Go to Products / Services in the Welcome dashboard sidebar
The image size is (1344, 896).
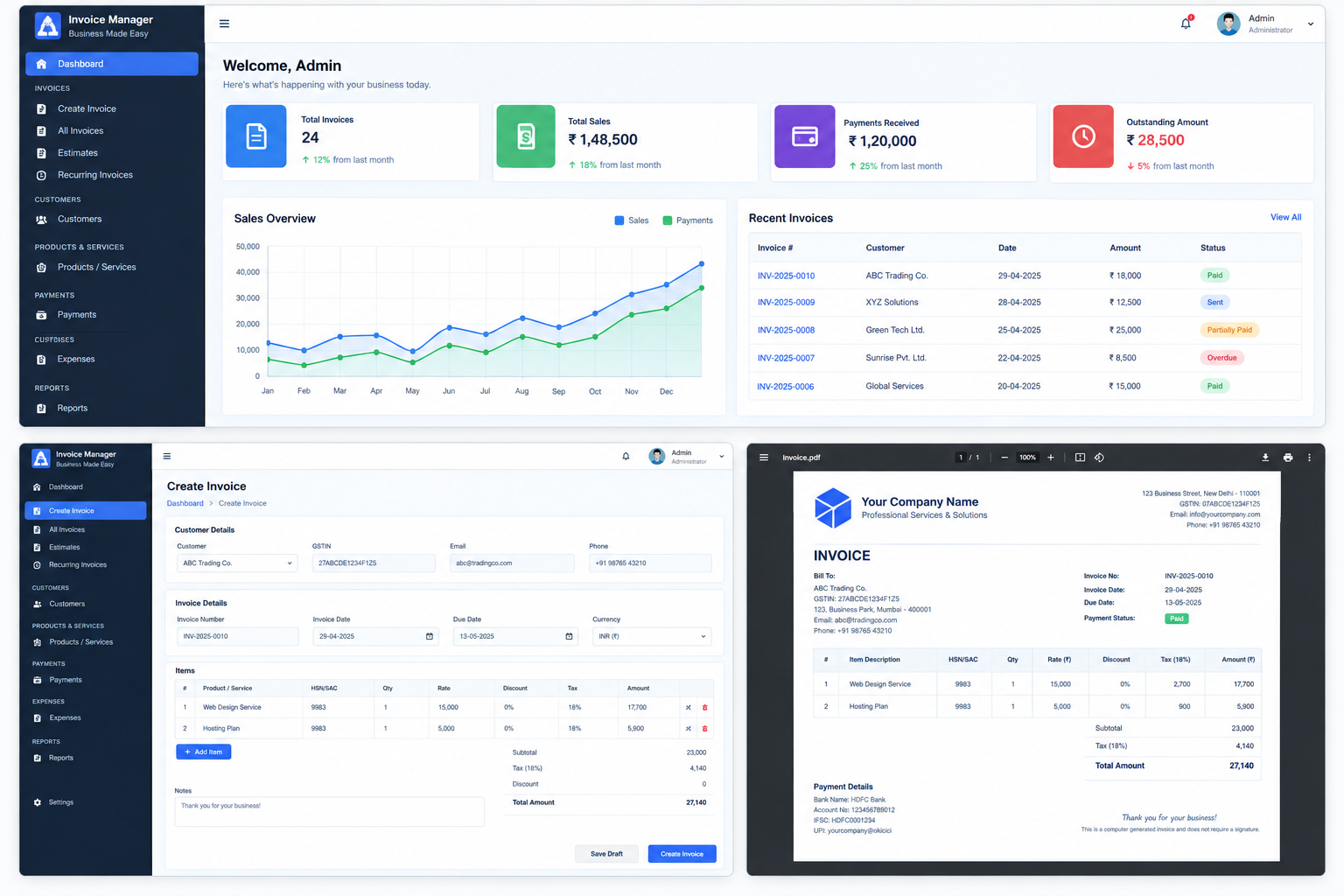pos(96,267)
